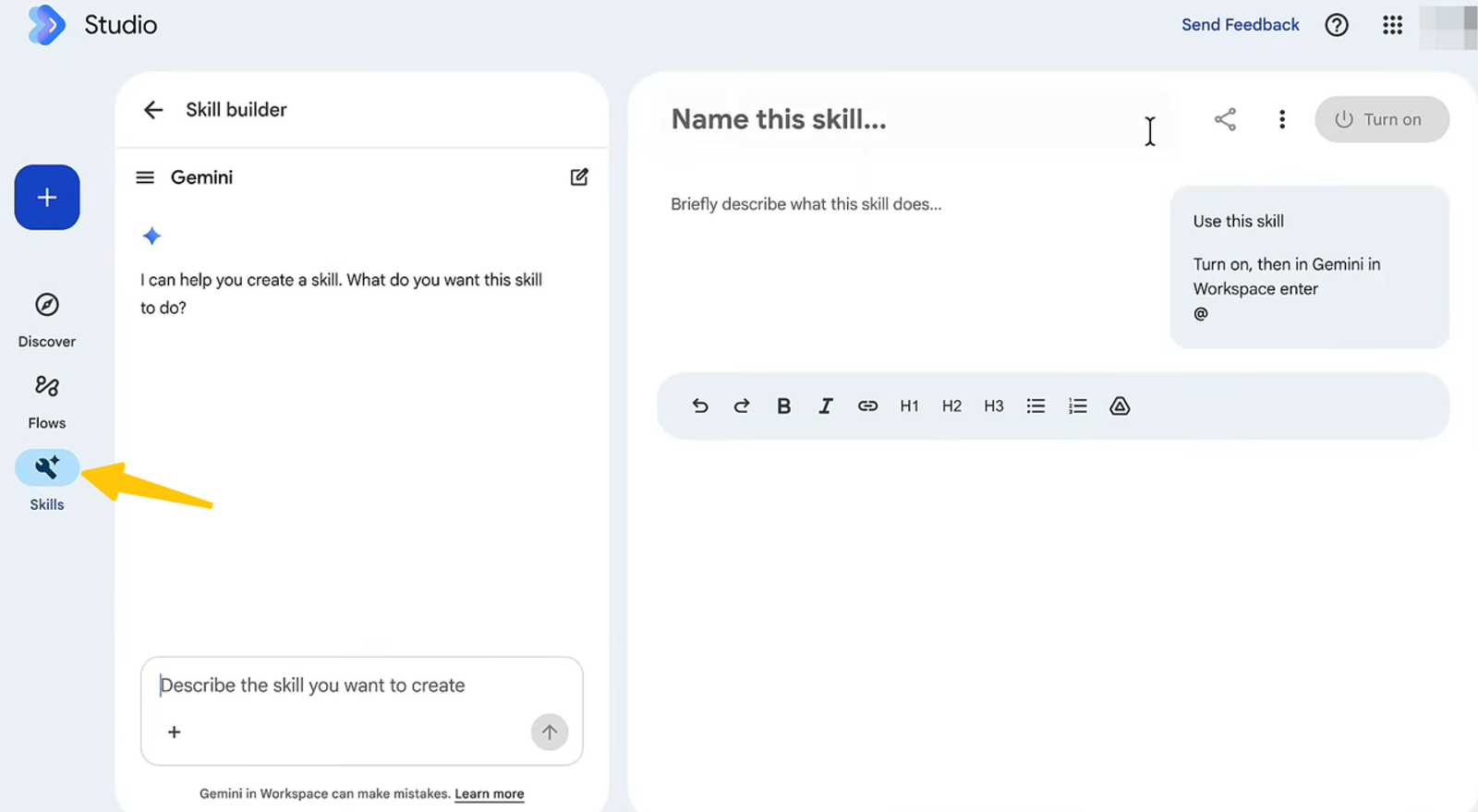Click the 'Skill builder' title text

click(x=236, y=110)
